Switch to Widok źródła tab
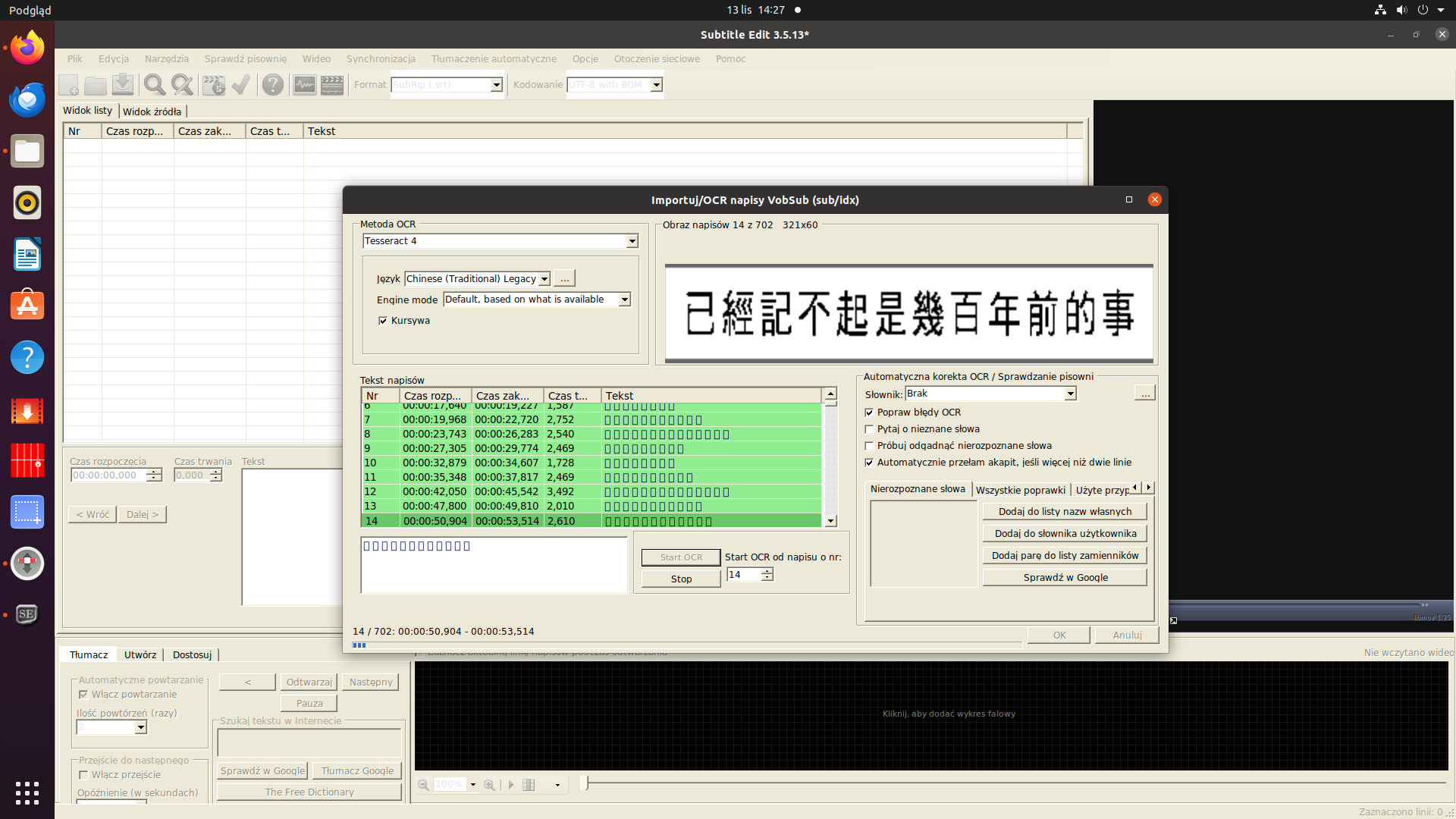The width and height of the screenshot is (1456, 819). [x=152, y=111]
